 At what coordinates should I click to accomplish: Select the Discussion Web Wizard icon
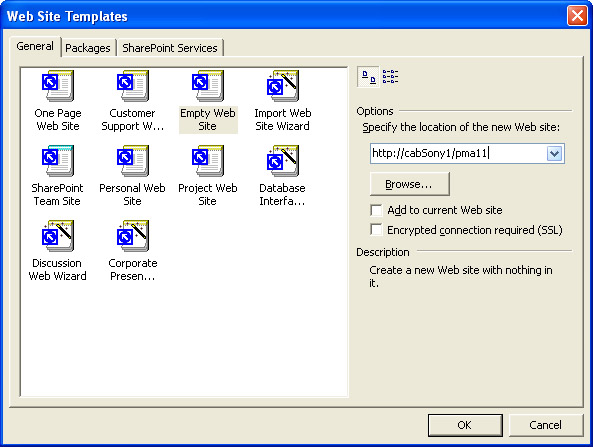click(x=57, y=236)
